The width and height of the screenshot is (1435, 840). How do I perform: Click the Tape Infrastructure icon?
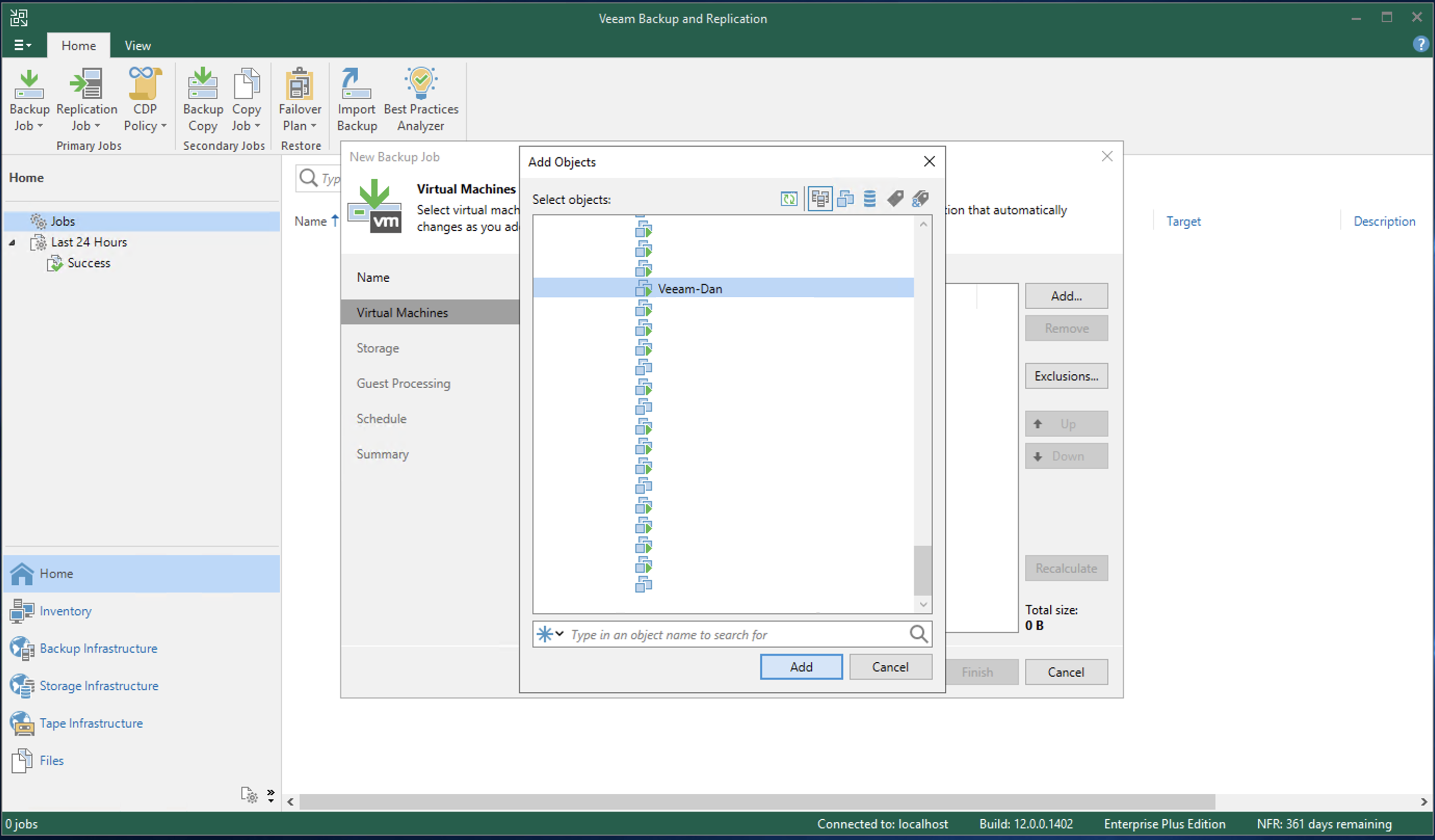(22, 723)
